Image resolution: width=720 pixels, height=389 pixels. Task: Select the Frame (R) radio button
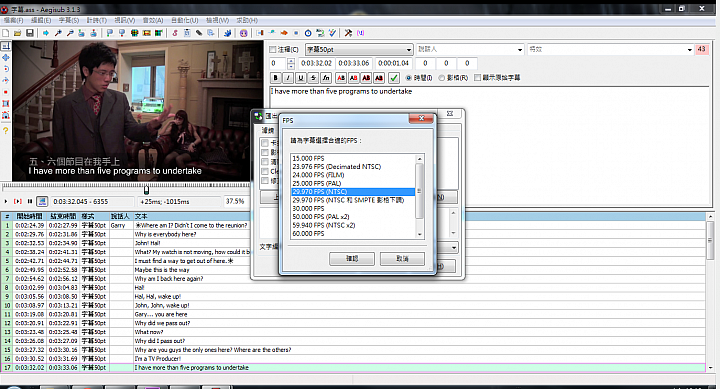[x=442, y=78]
